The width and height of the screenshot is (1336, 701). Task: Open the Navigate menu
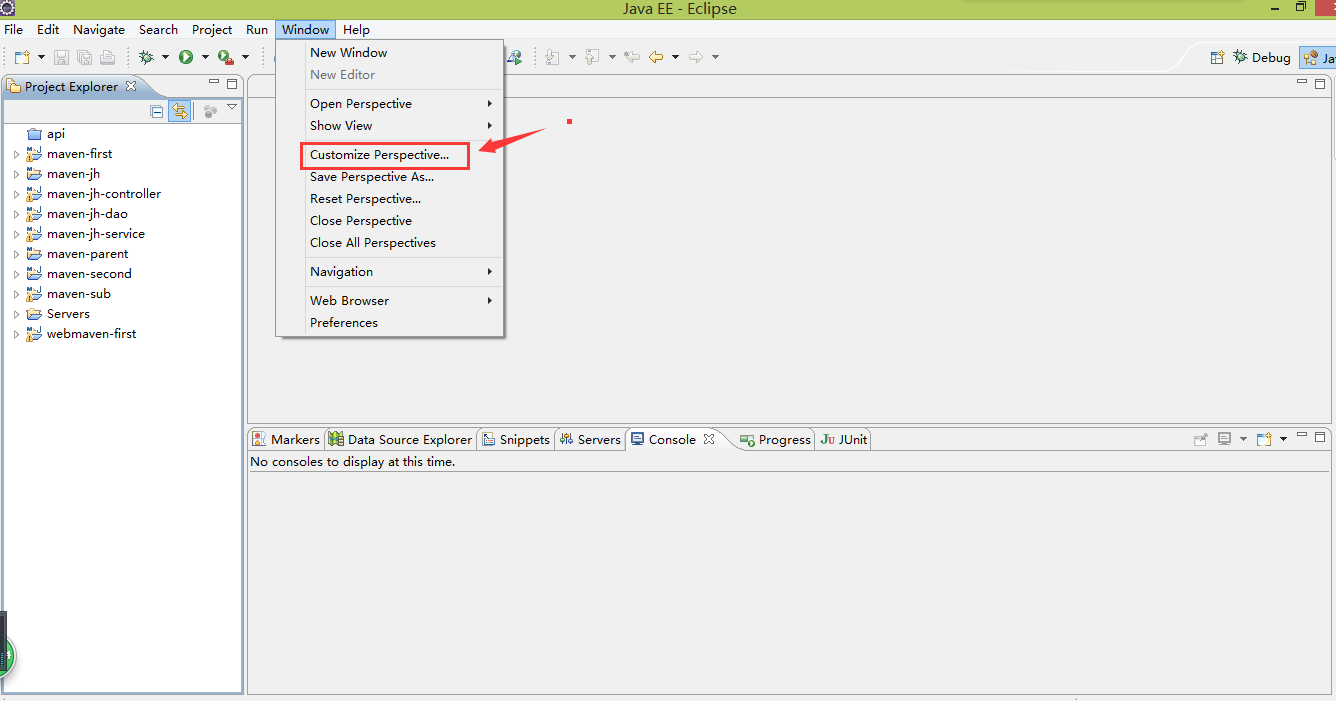[99, 29]
